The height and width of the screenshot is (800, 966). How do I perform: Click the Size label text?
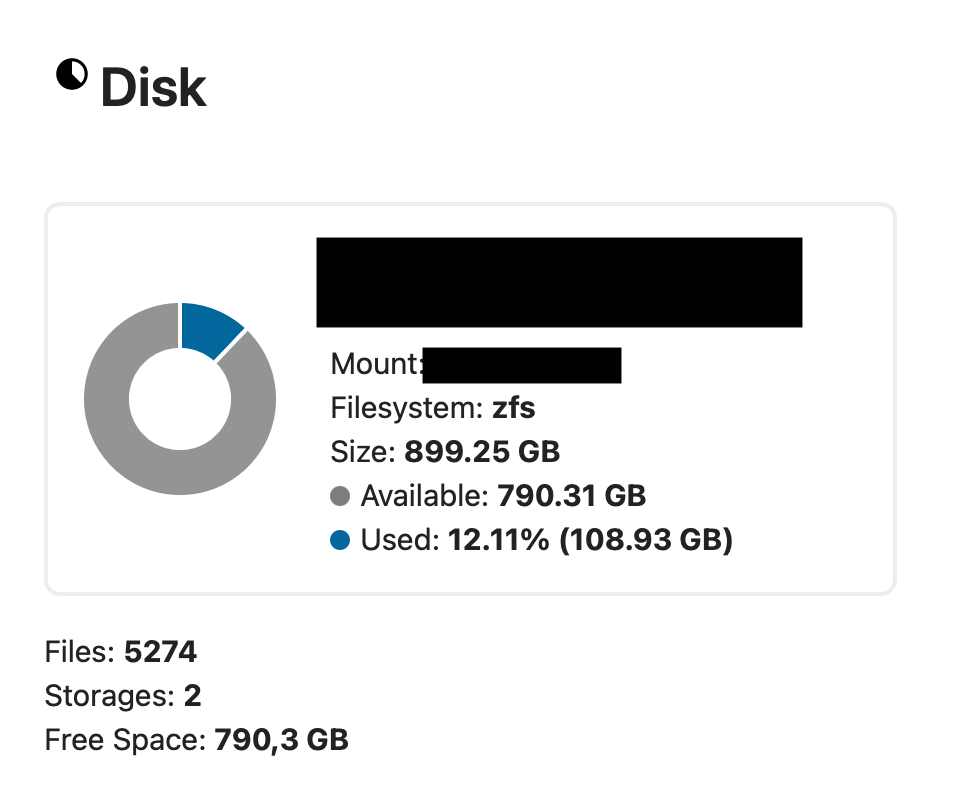[362, 451]
